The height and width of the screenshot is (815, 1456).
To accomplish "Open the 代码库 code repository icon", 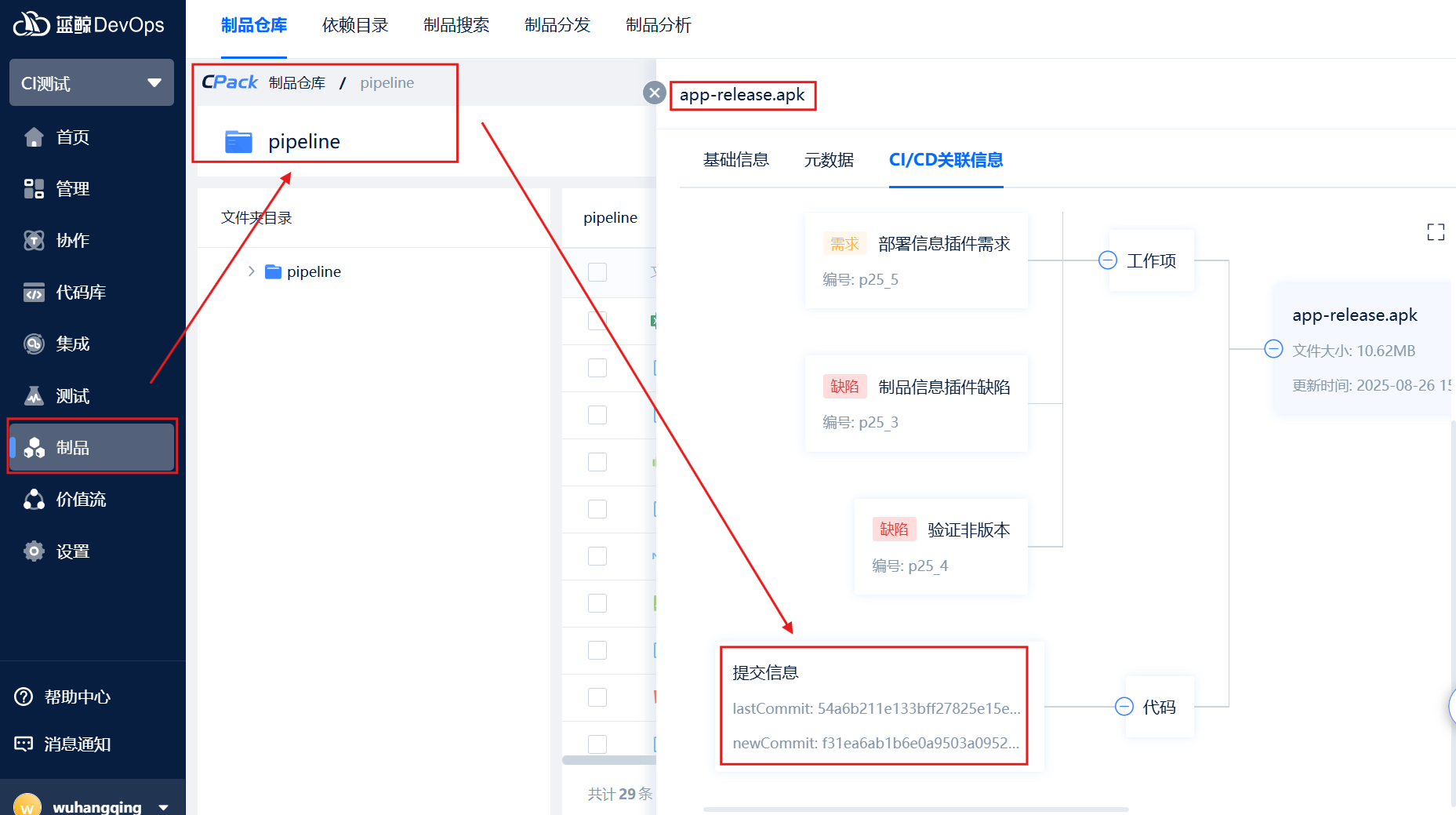I will click(x=34, y=293).
